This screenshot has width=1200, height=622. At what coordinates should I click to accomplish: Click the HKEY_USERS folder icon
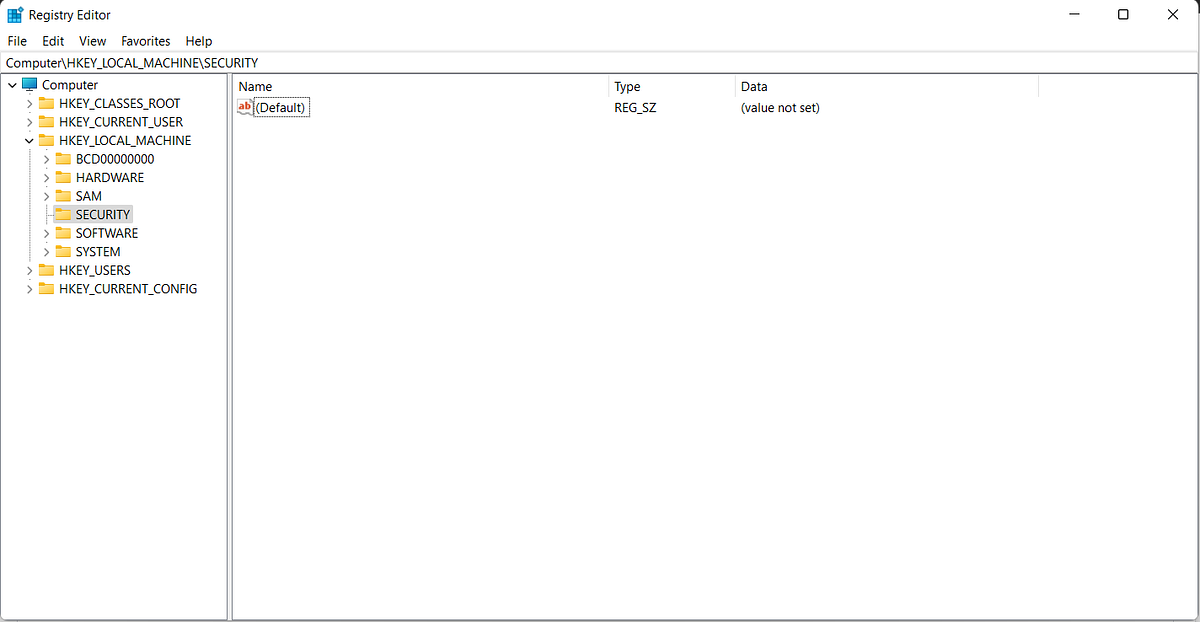(x=47, y=270)
